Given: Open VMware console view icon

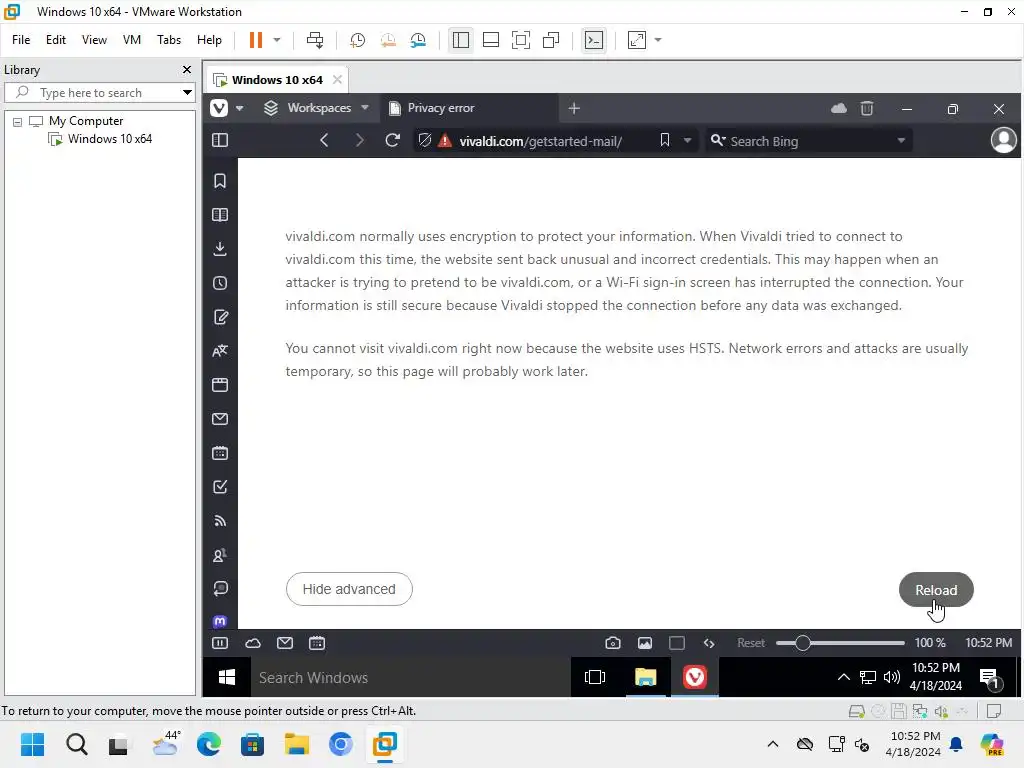Looking at the screenshot, I should click(594, 40).
